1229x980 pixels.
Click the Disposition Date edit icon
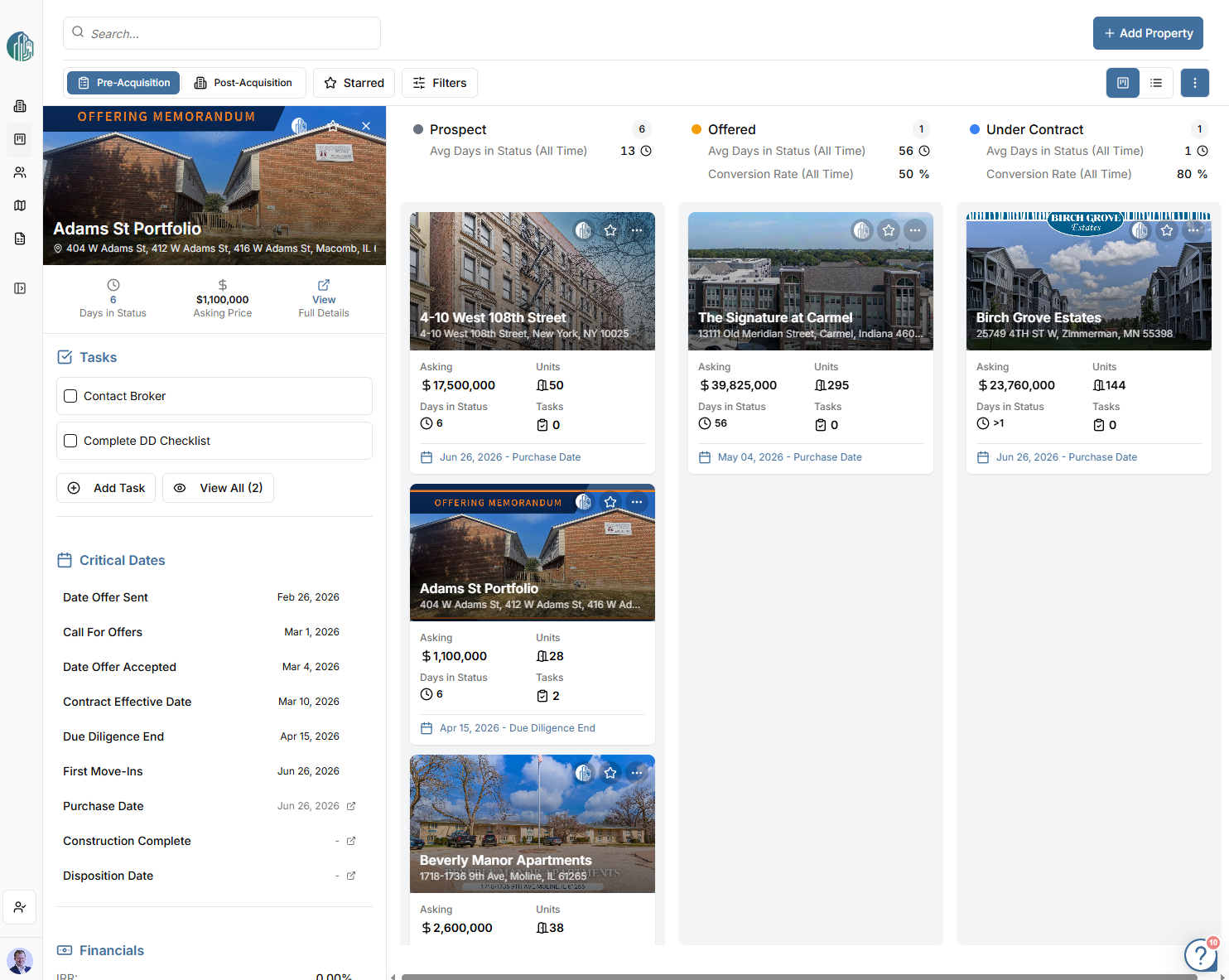tap(351, 876)
